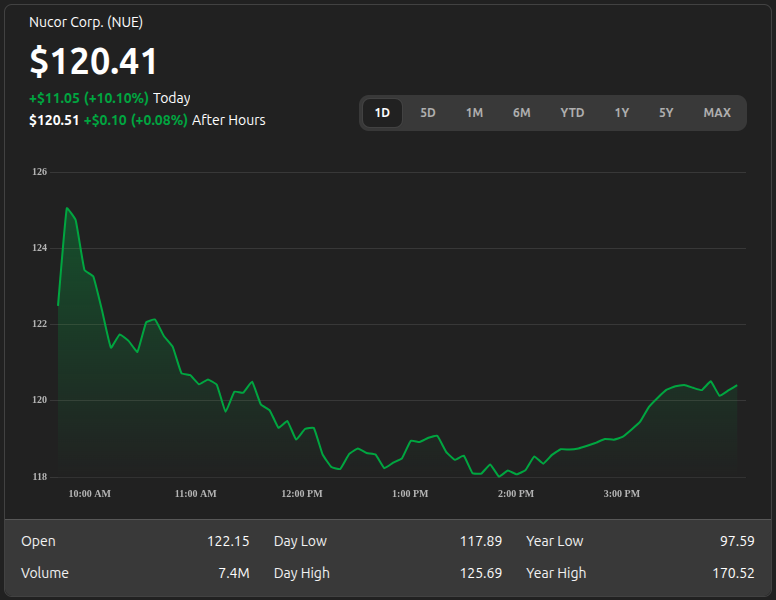Viewport: 776px width, 600px height.
Task: Show the 5Y price history
Action: [666, 113]
